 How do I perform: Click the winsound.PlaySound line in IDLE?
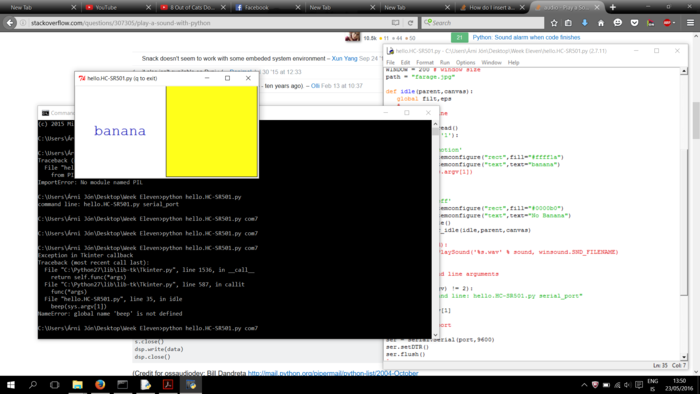[x=529, y=252]
